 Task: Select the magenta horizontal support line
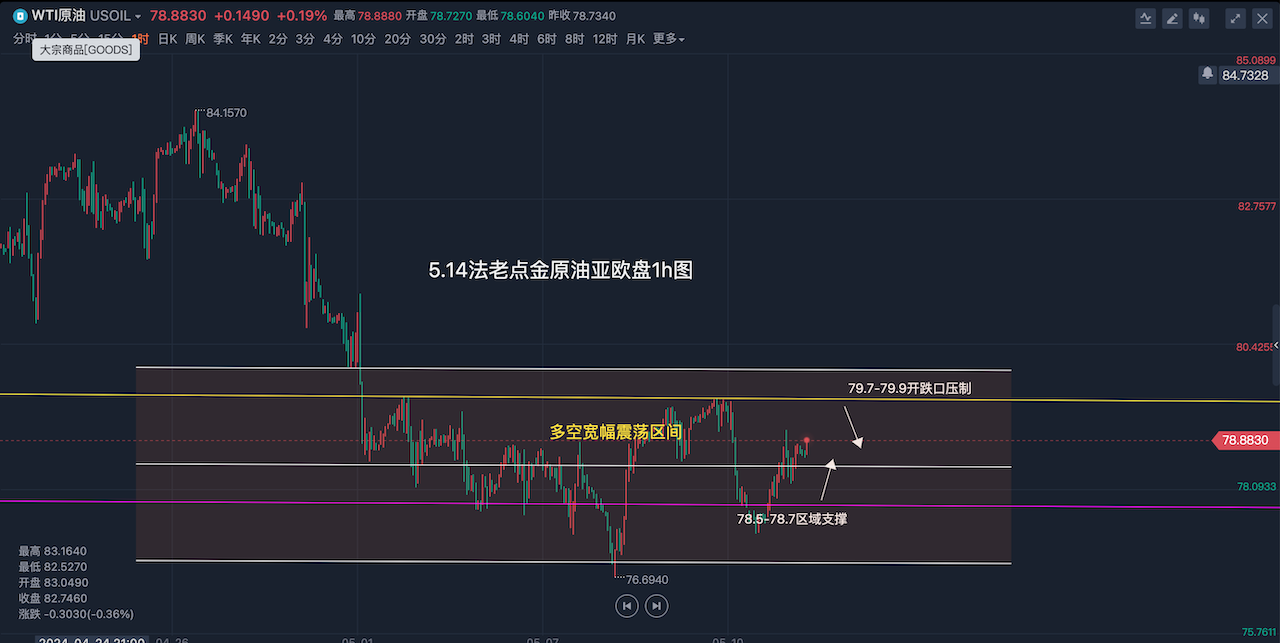coord(300,503)
